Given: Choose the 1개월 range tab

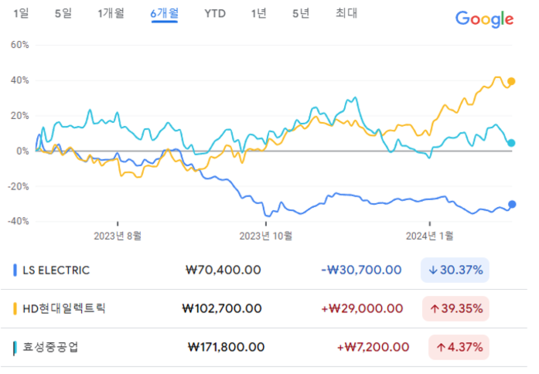Looking at the screenshot, I should (111, 13).
